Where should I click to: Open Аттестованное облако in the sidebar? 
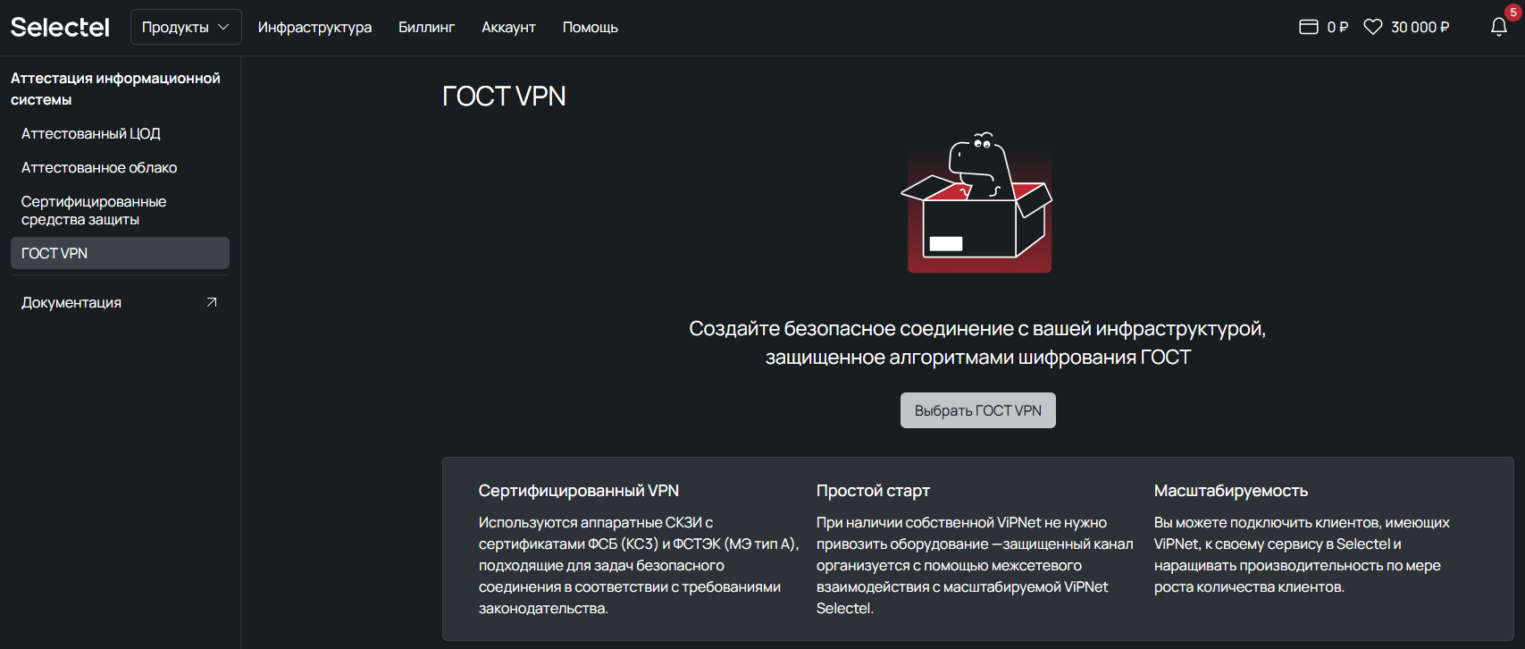[99, 168]
